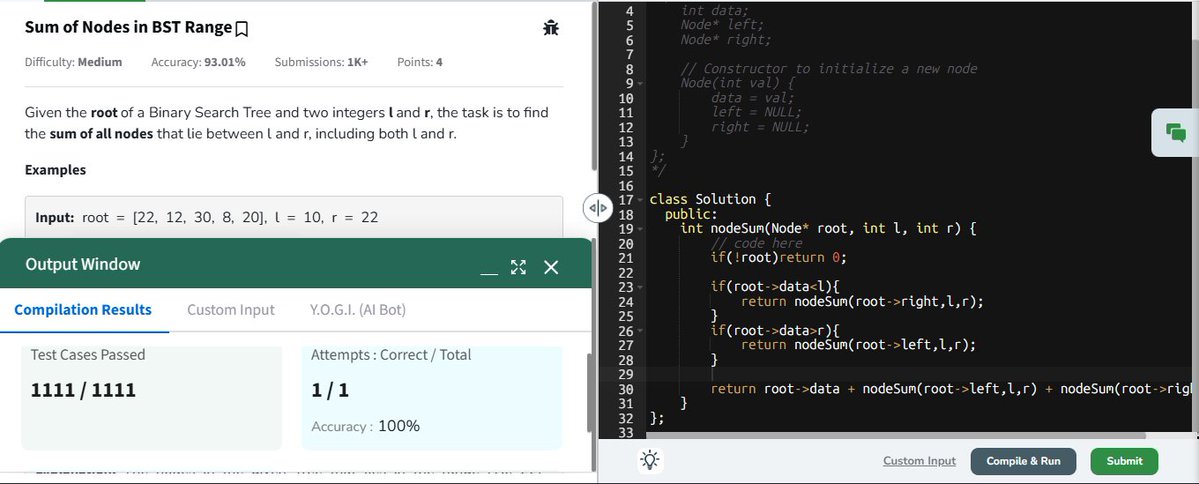This screenshot has width=1199, height=484.
Task: Click 'Accuracy: 93.01%' text
Action: tap(198, 62)
